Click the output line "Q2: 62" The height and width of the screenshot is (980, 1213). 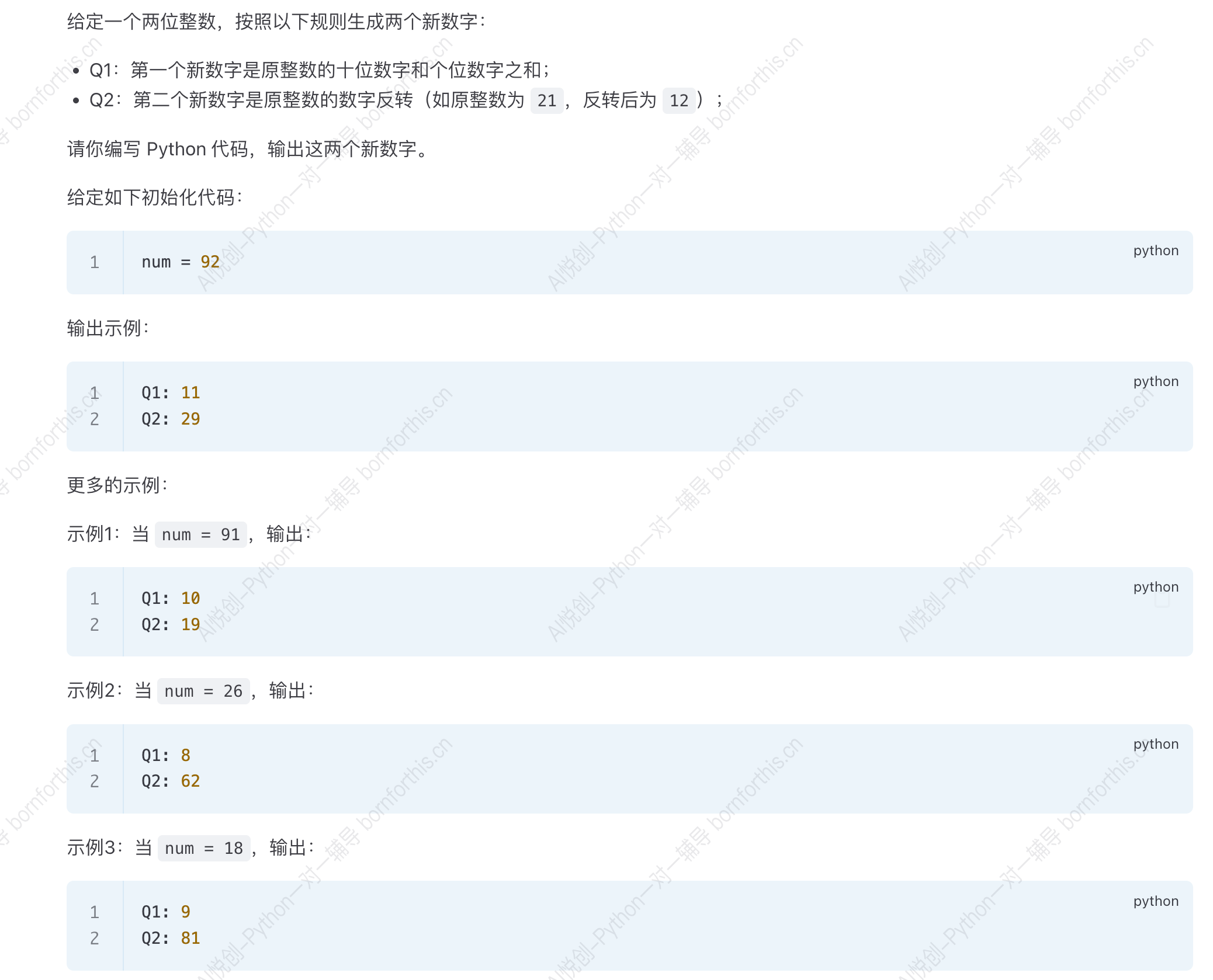(171, 781)
